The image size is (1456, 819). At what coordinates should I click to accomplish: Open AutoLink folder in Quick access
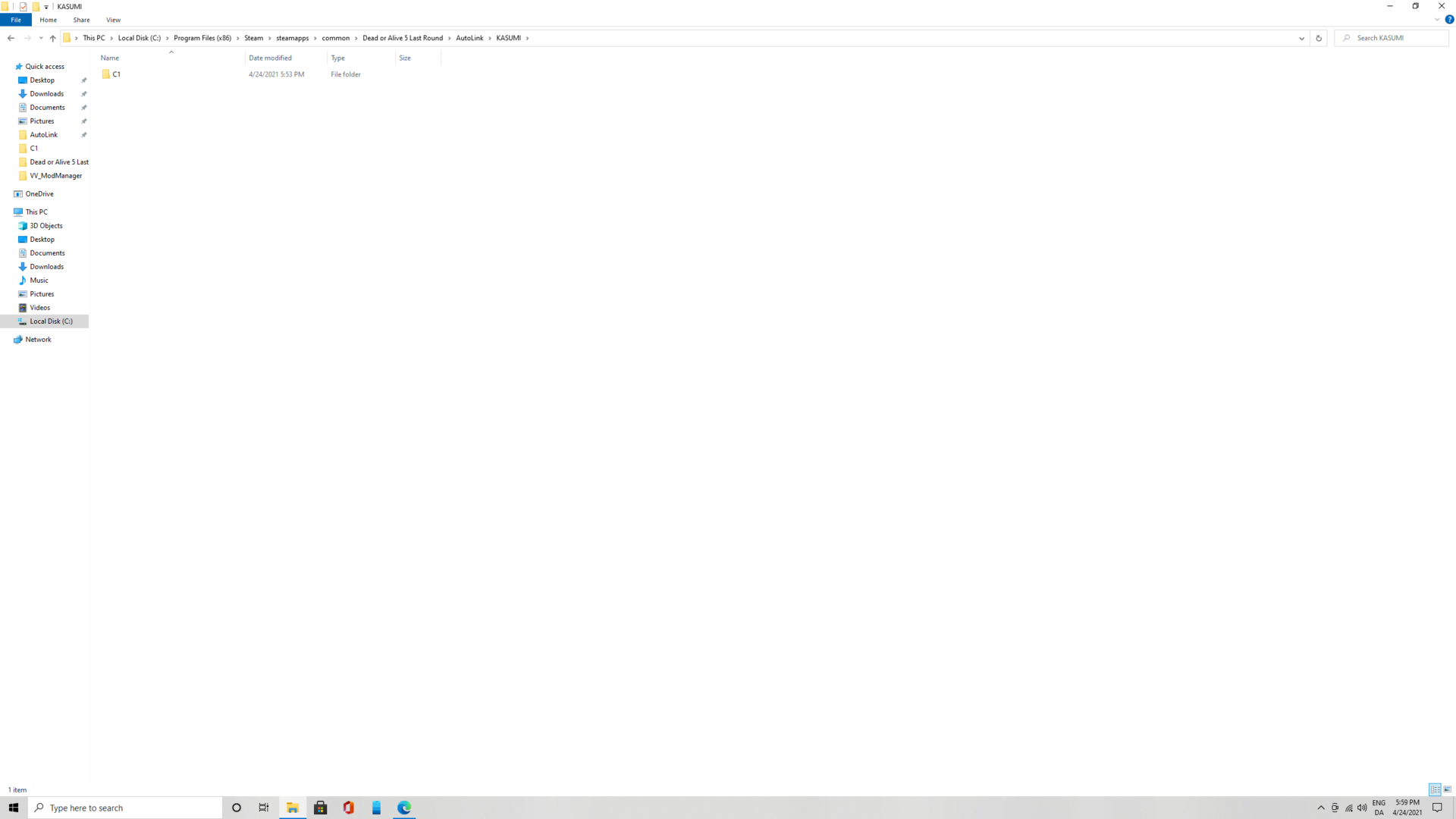click(44, 135)
